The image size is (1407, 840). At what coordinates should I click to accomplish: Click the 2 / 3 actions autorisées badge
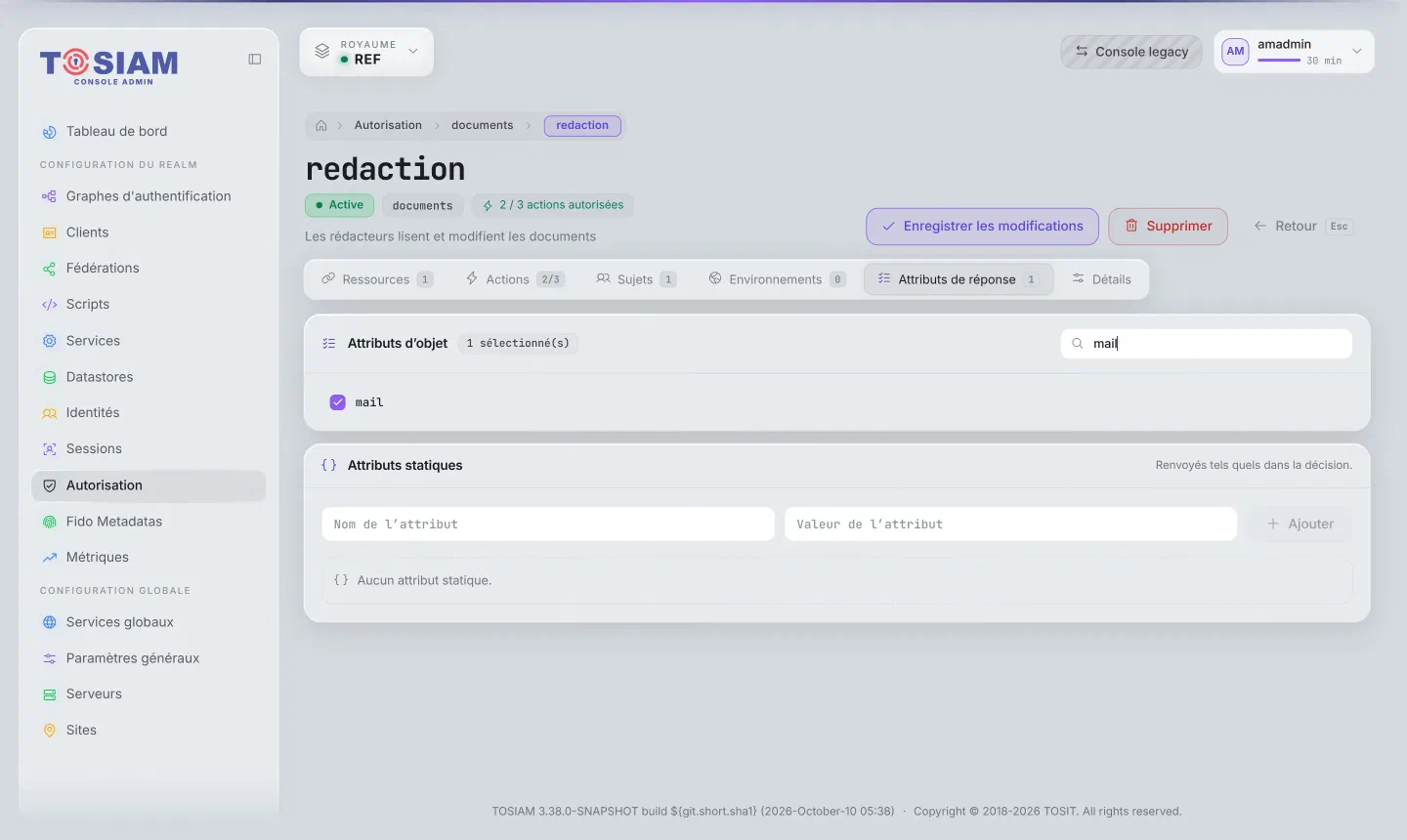[553, 205]
